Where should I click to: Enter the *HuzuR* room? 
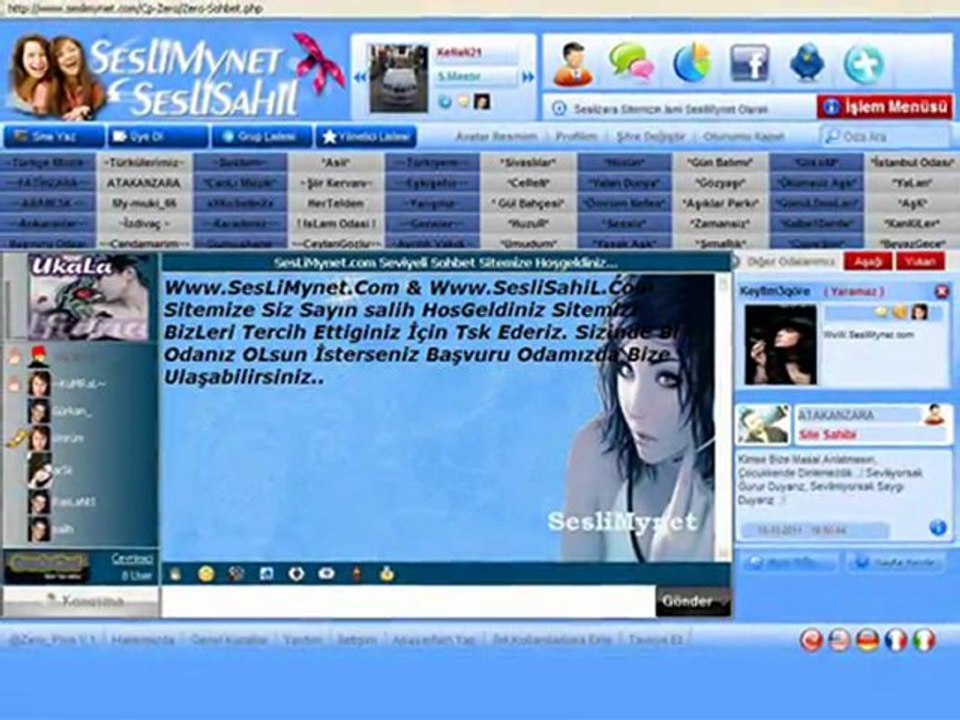pyautogui.click(x=528, y=223)
